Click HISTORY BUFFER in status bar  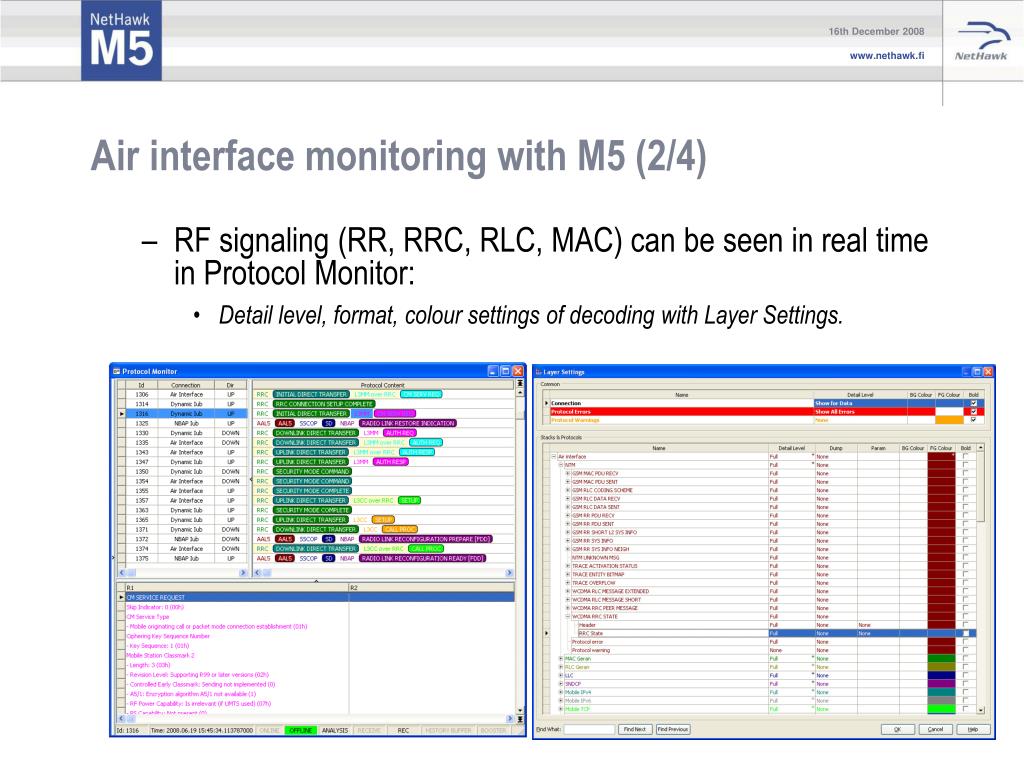(x=448, y=730)
